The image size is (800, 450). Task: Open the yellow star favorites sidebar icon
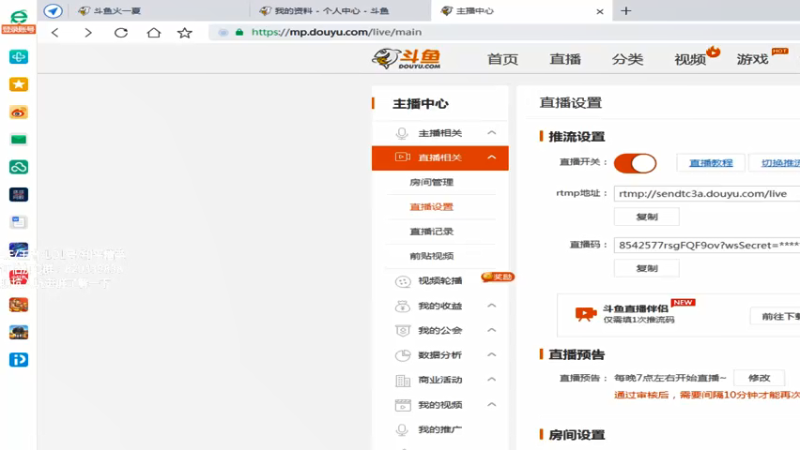18,84
